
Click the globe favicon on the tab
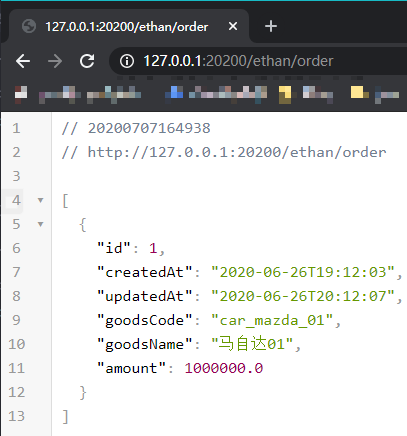29,26
